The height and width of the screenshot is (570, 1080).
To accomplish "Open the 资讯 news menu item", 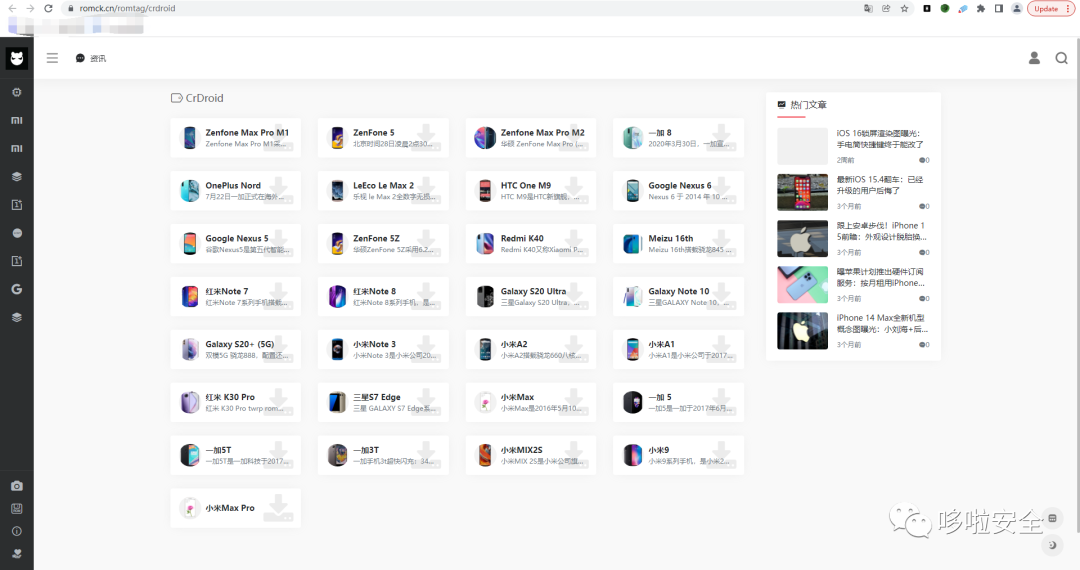I will pyautogui.click(x=91, y=59).
